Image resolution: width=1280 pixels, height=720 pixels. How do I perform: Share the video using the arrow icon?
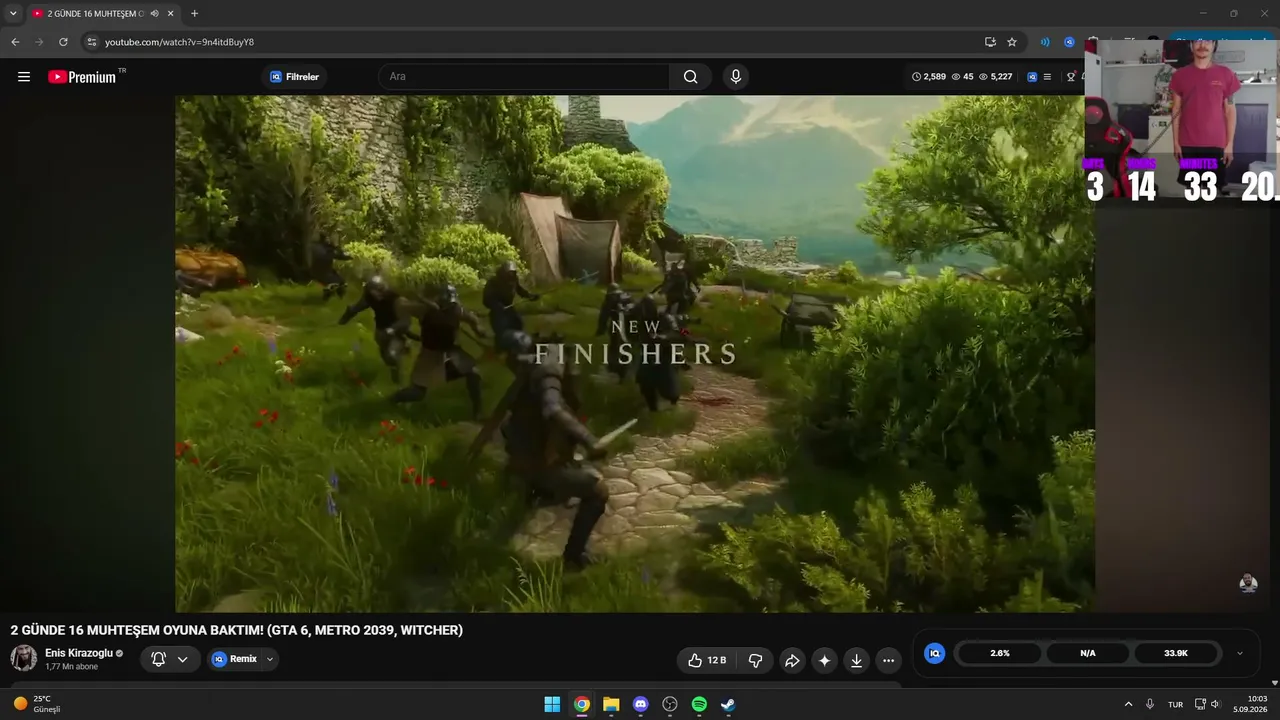[x=792, y=660]
